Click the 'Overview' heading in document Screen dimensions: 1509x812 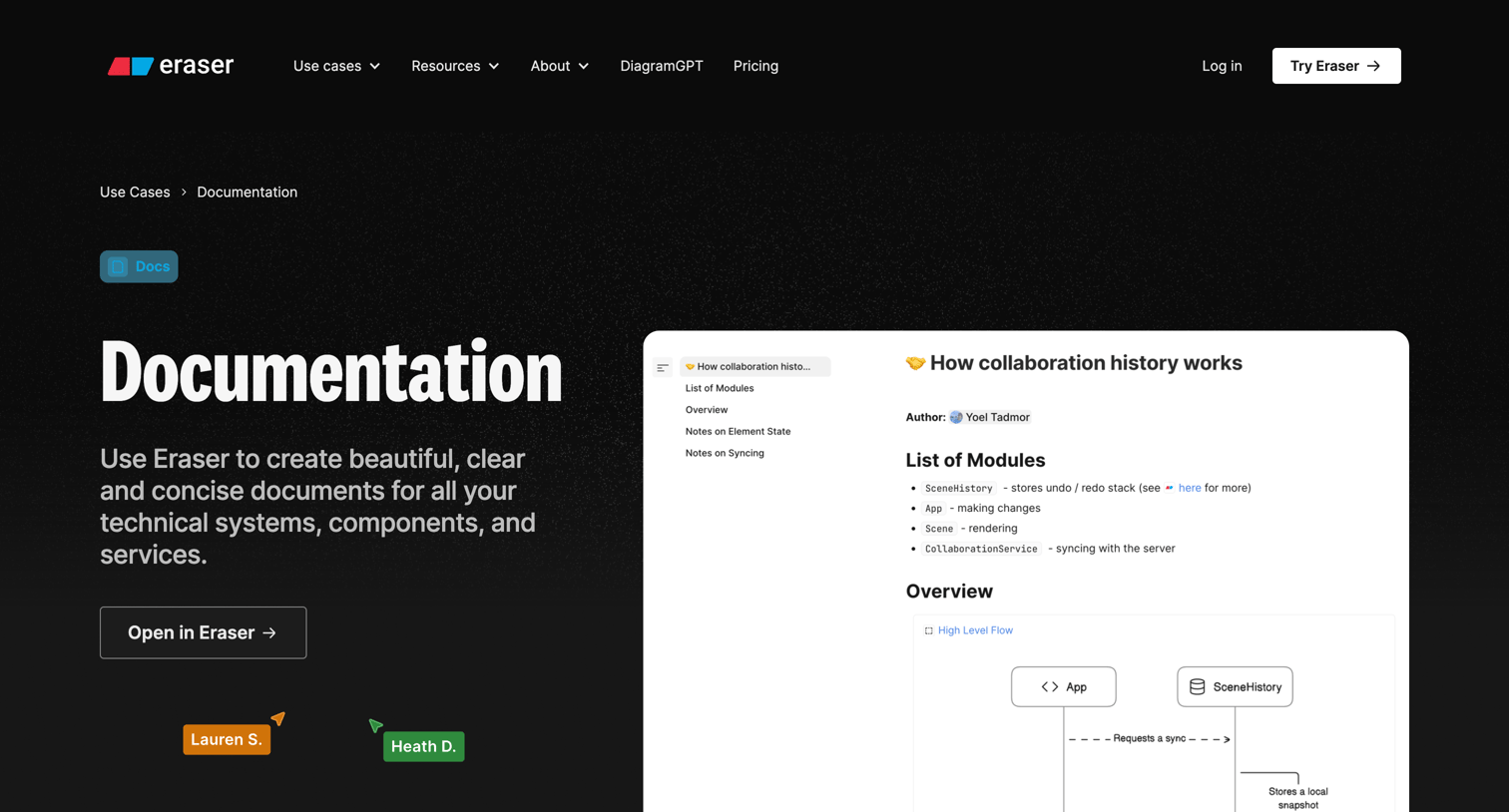tap(949, 592)
